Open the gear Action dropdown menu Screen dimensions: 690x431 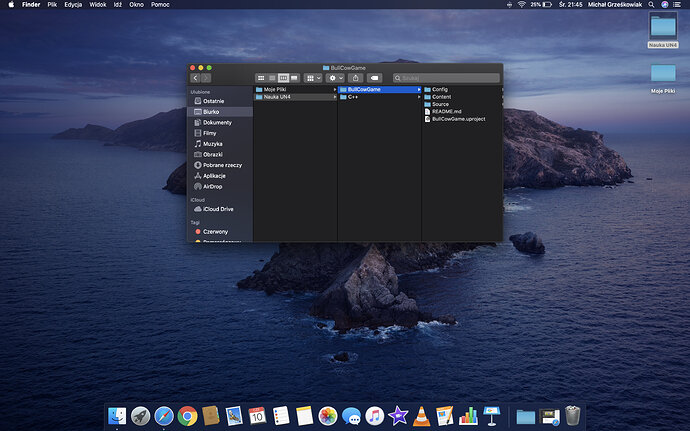337,77
